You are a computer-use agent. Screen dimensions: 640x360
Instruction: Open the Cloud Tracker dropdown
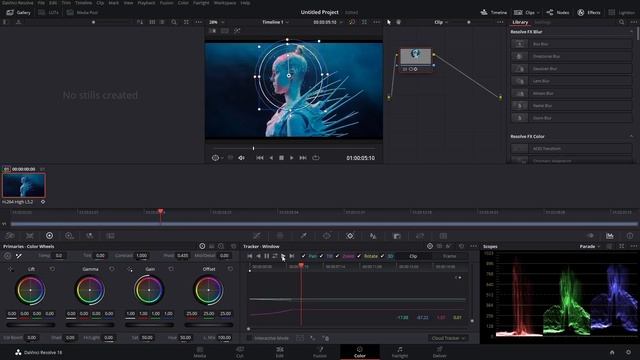pyautogui.click(x=448, y=338)
